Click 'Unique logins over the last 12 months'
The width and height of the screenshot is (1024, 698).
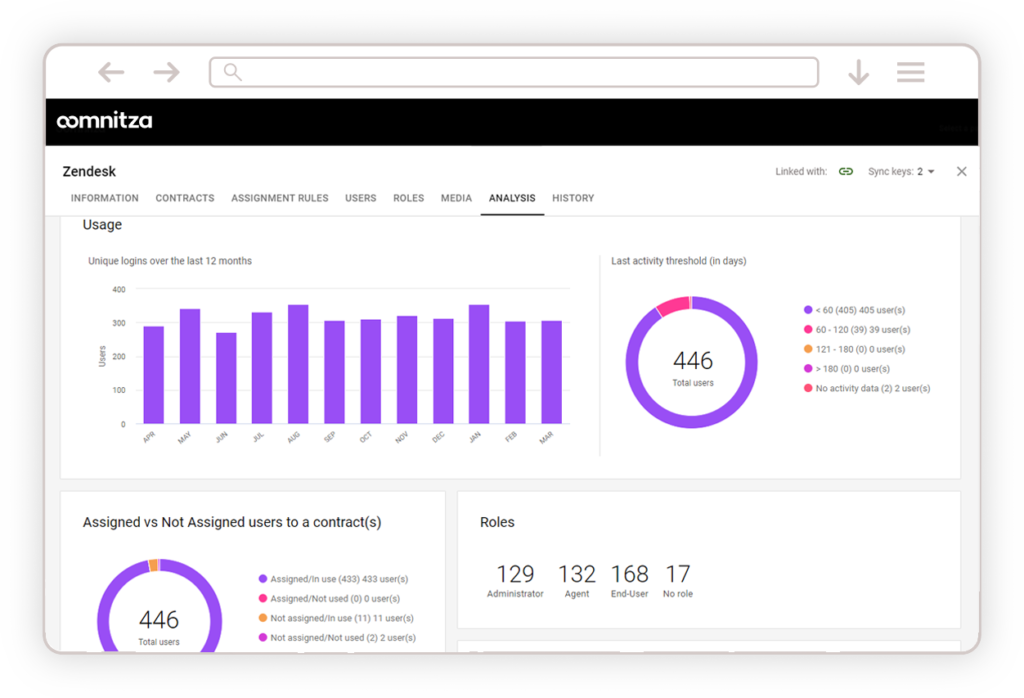(170, 261)
